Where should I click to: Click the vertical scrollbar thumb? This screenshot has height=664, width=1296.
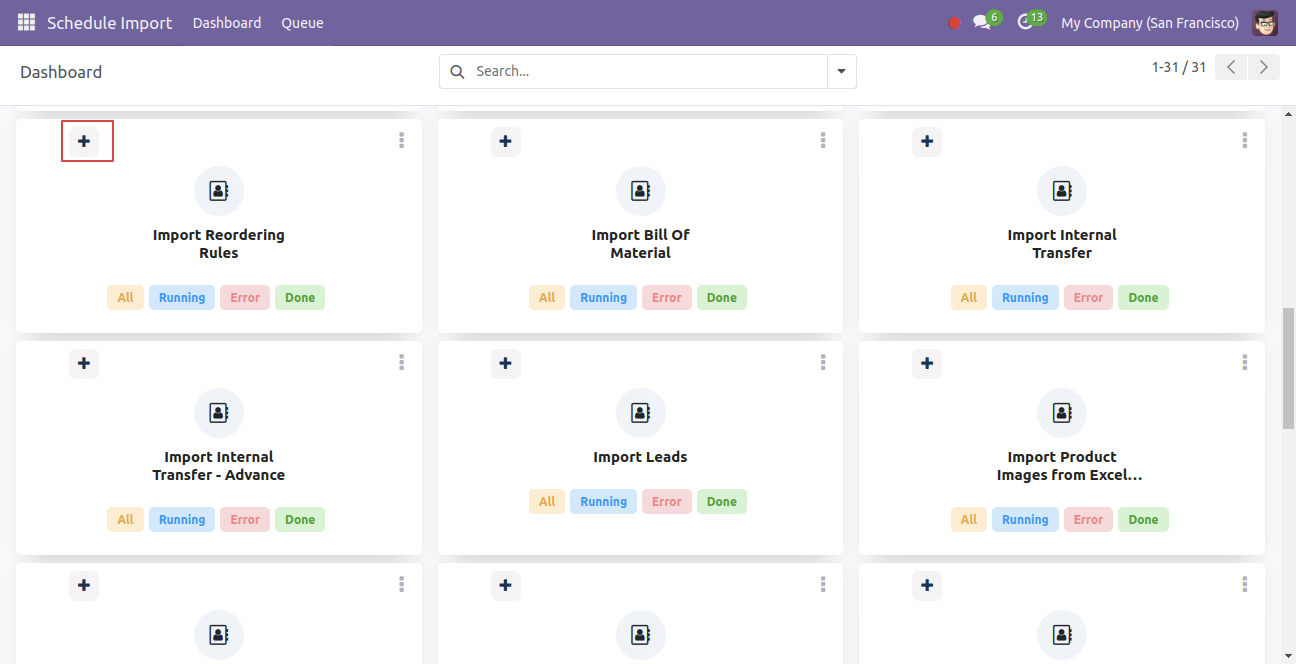1288,368
